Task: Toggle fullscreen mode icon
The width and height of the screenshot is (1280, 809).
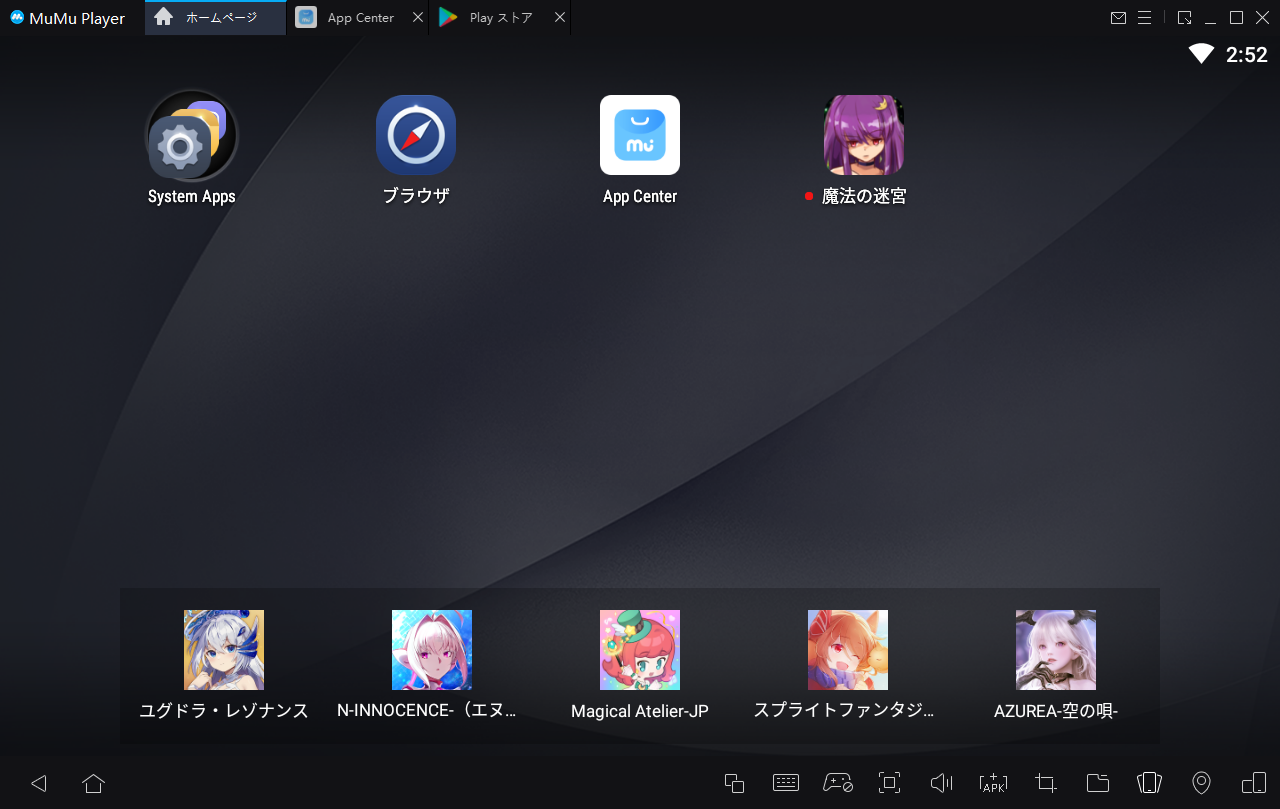Action: (x=890, y=783)
